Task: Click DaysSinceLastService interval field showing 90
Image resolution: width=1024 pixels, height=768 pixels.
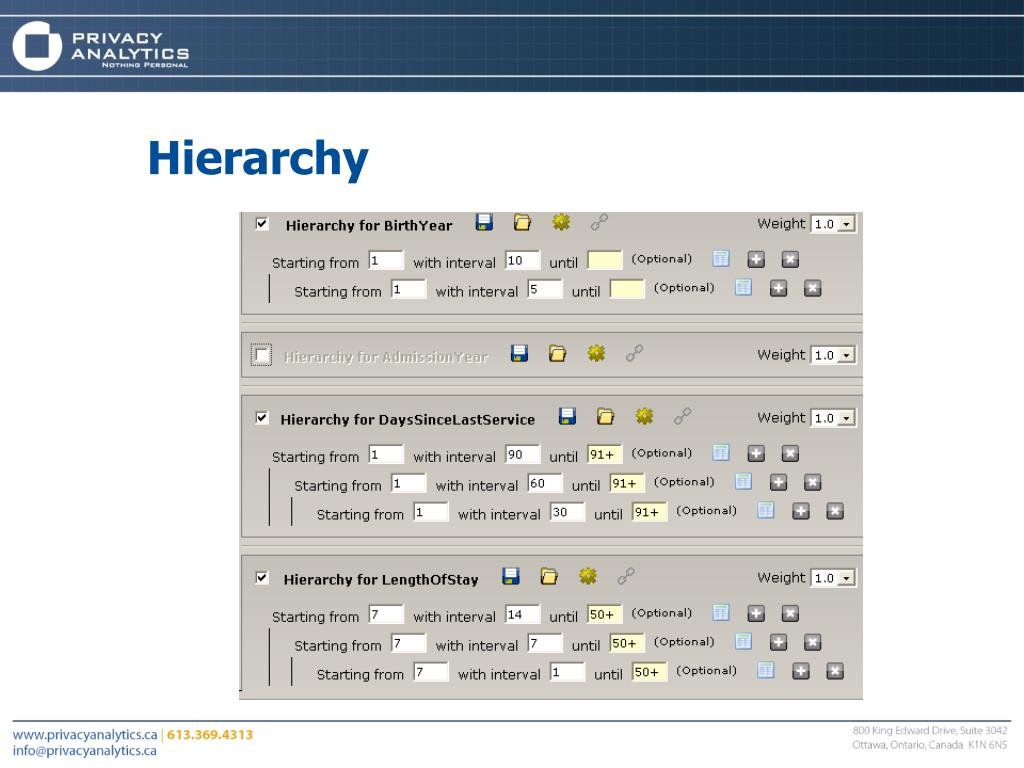Action: pyautogui.click(x=522, y=454)
